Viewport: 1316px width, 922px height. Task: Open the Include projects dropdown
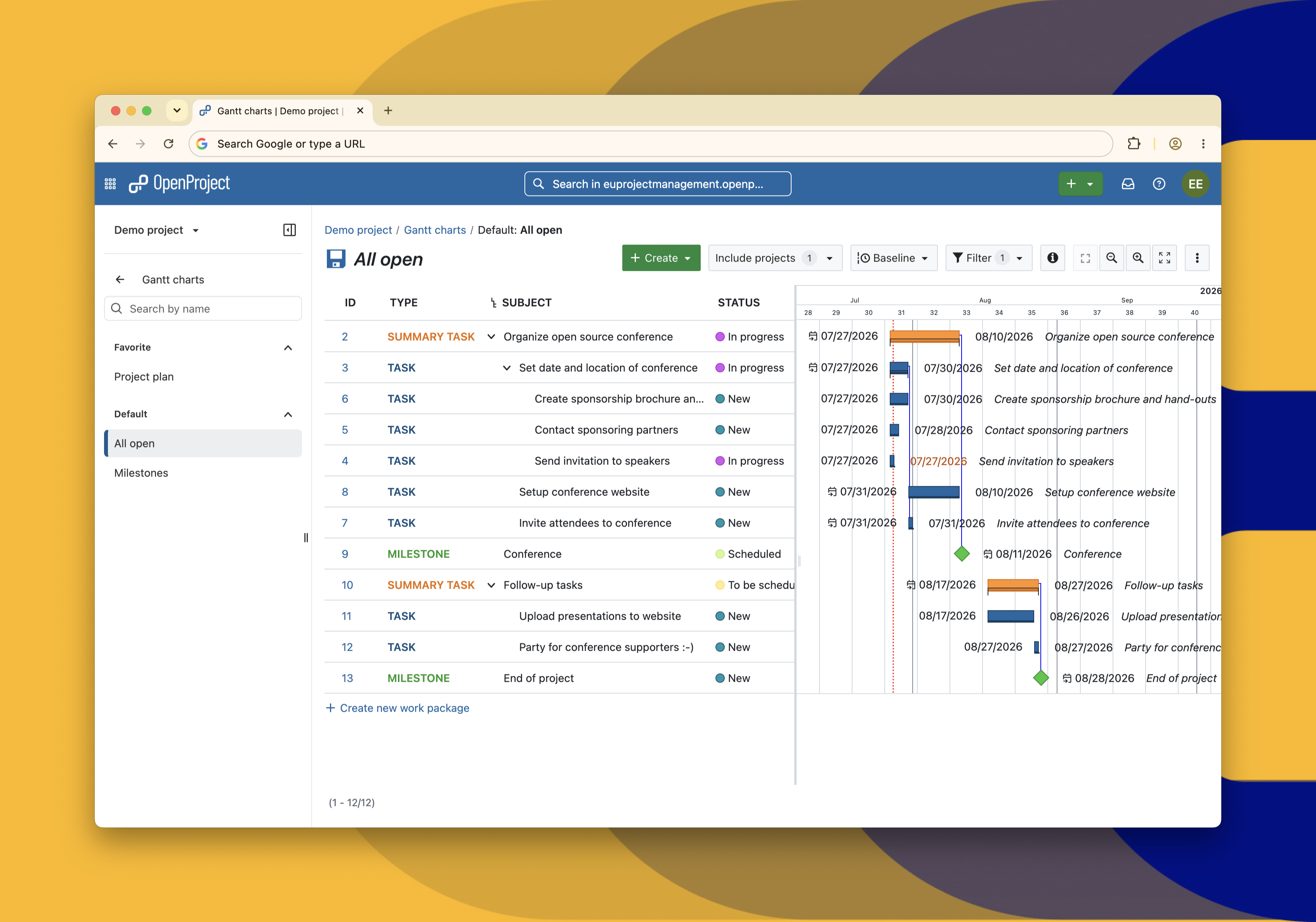point(775,258)
